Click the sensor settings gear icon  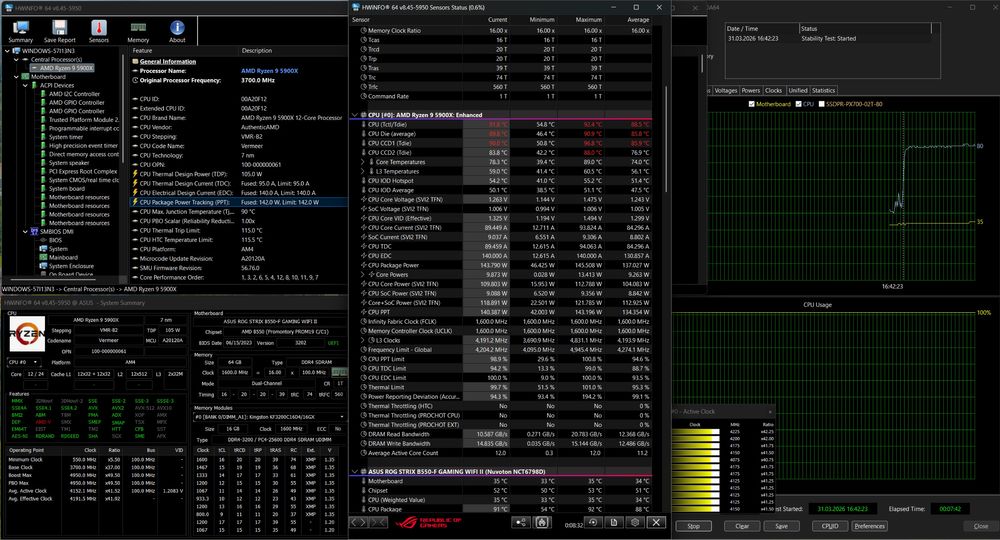[634, 522]
